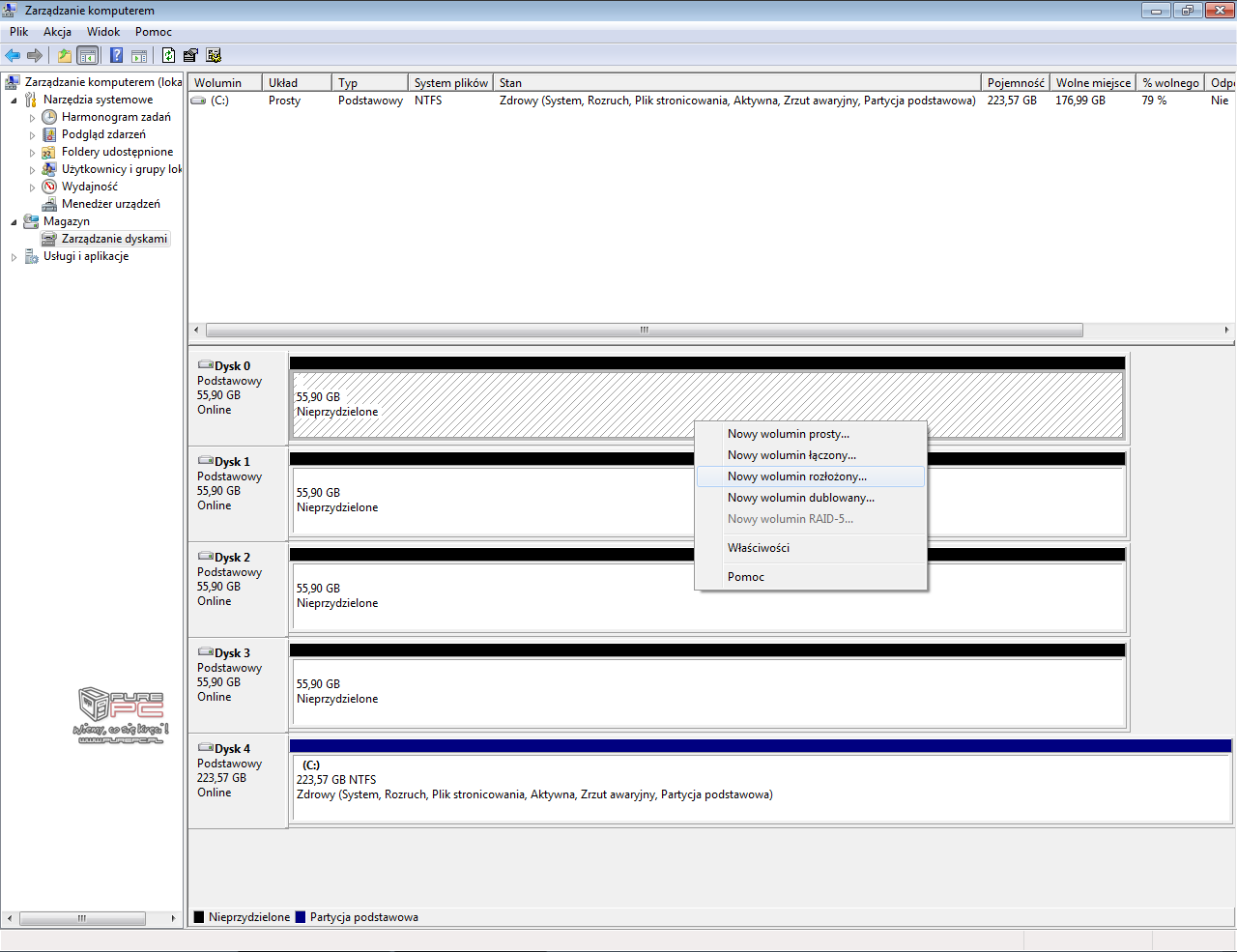Open Właściwości from the context menu
The width and height of the screenshot is (1237, 952).
tap(810, 548)
